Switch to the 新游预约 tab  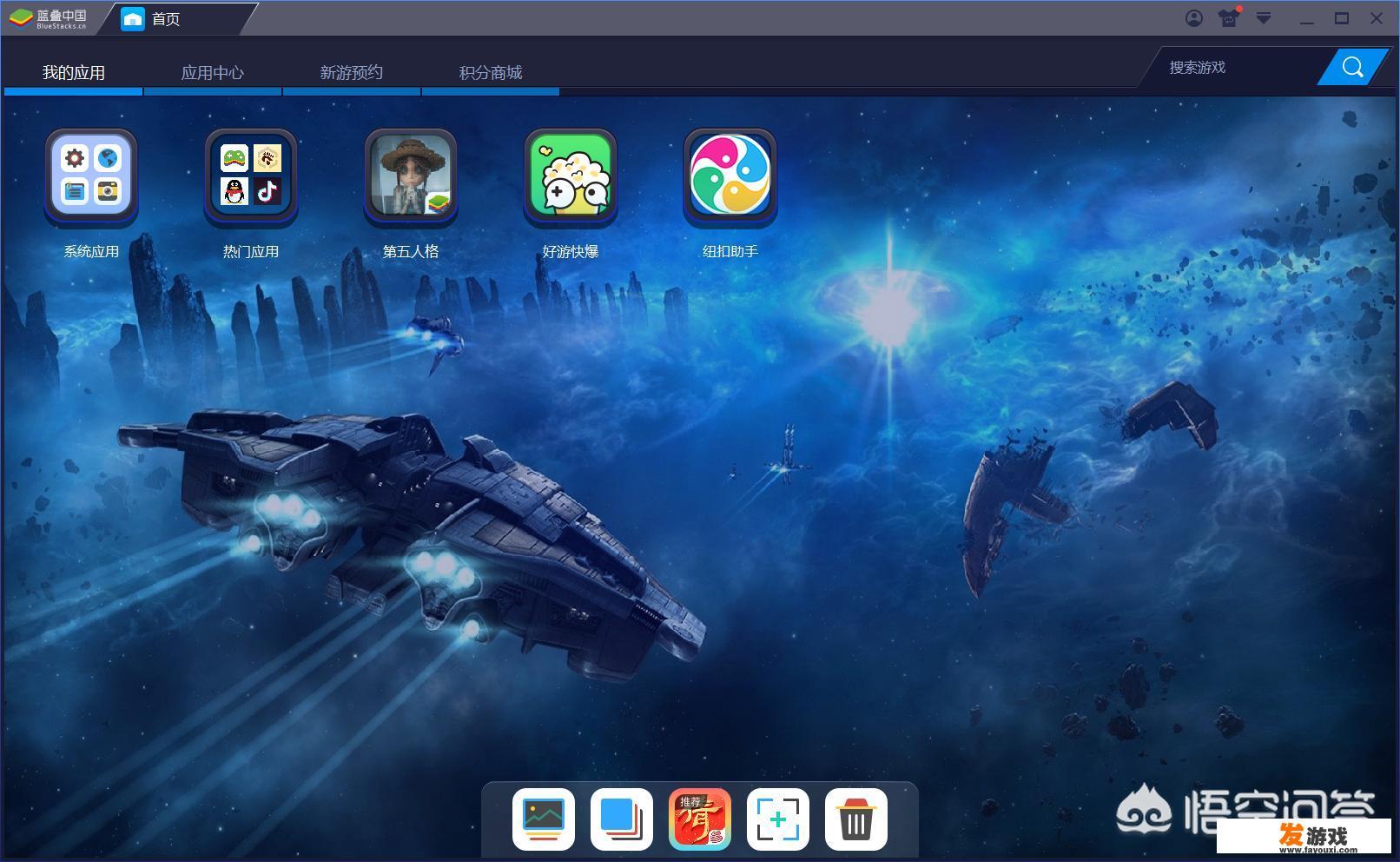coord(352,73)
